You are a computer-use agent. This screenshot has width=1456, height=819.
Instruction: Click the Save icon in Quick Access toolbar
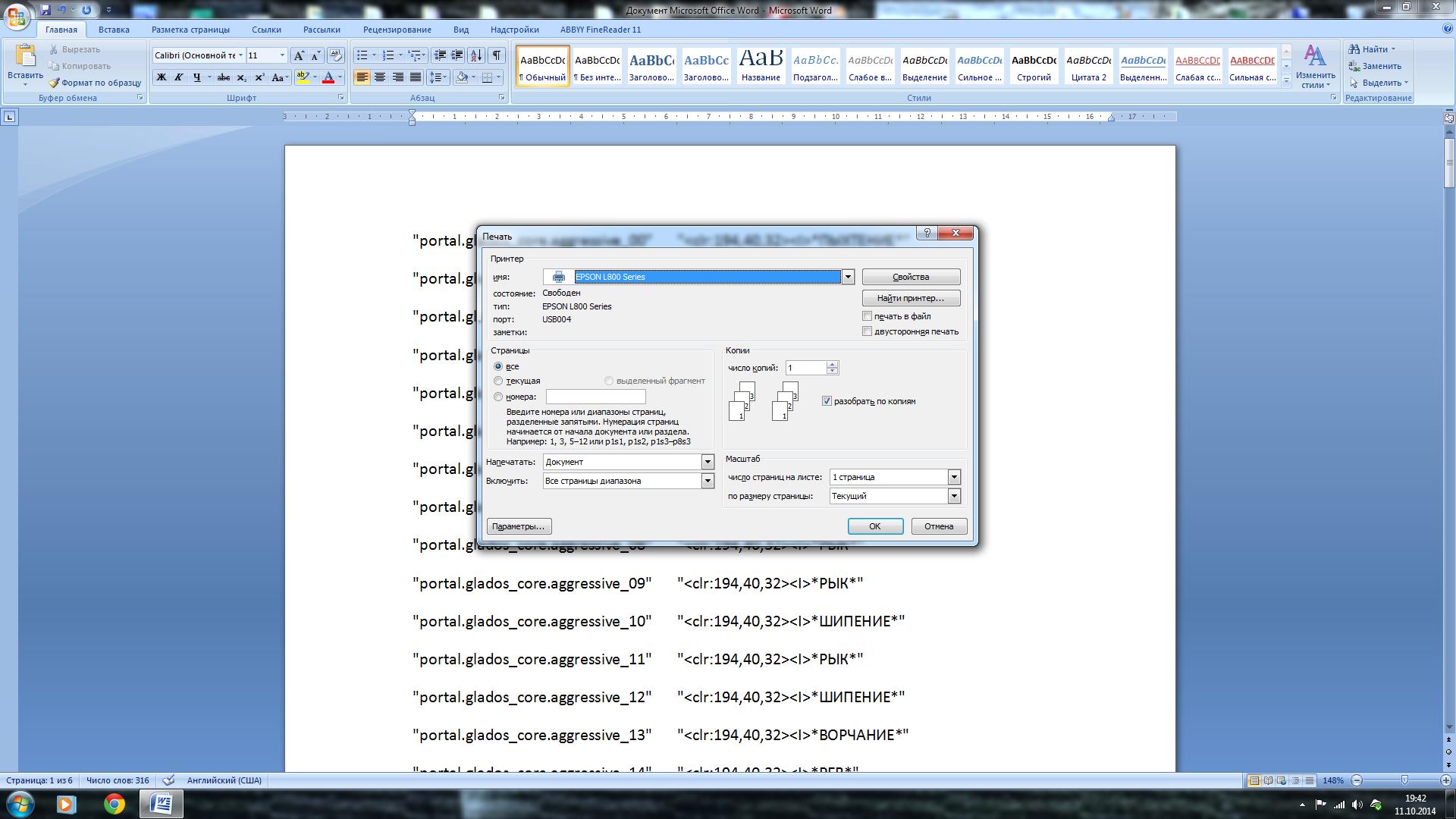tap(45, 10)
